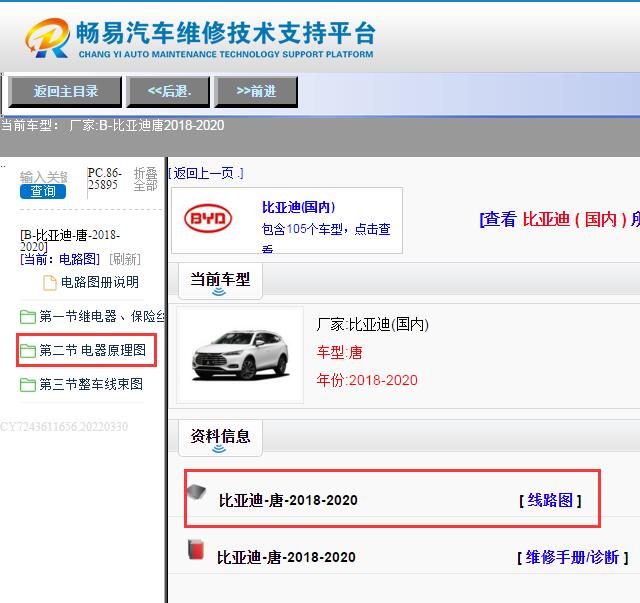Click 厂家:比亚迪(国内) text
Screen dimensions: 640x603
373,325
